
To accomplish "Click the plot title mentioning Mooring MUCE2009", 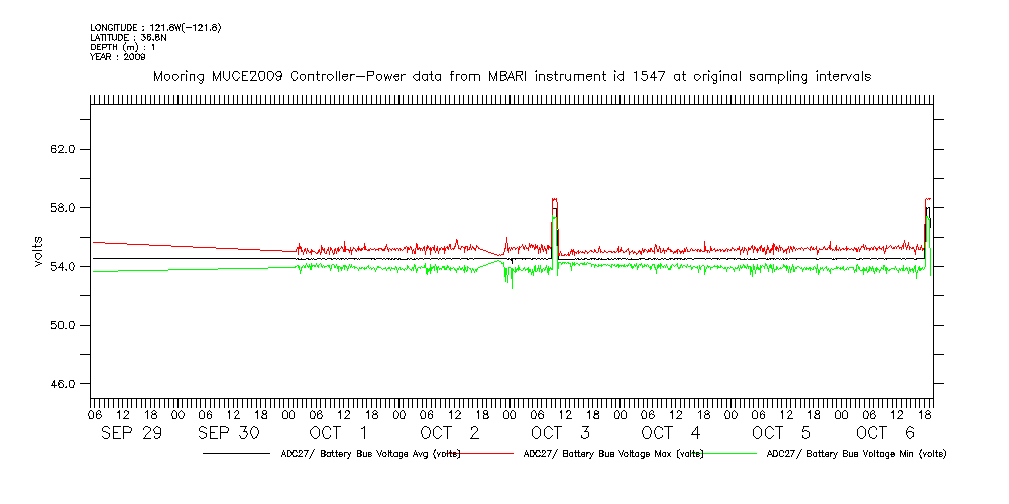I will pyautogui.click(x=511, y=76).
